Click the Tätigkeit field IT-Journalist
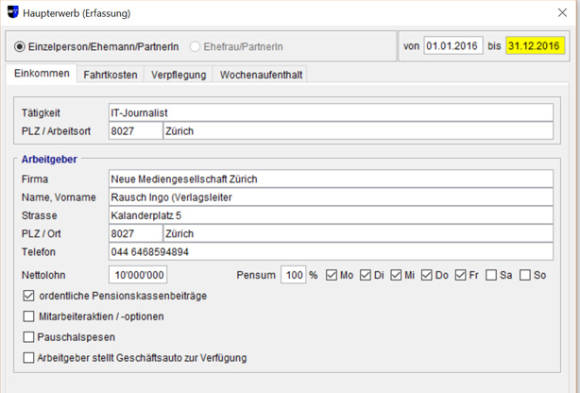The image size is (580, 393). [x=331, y=113]
